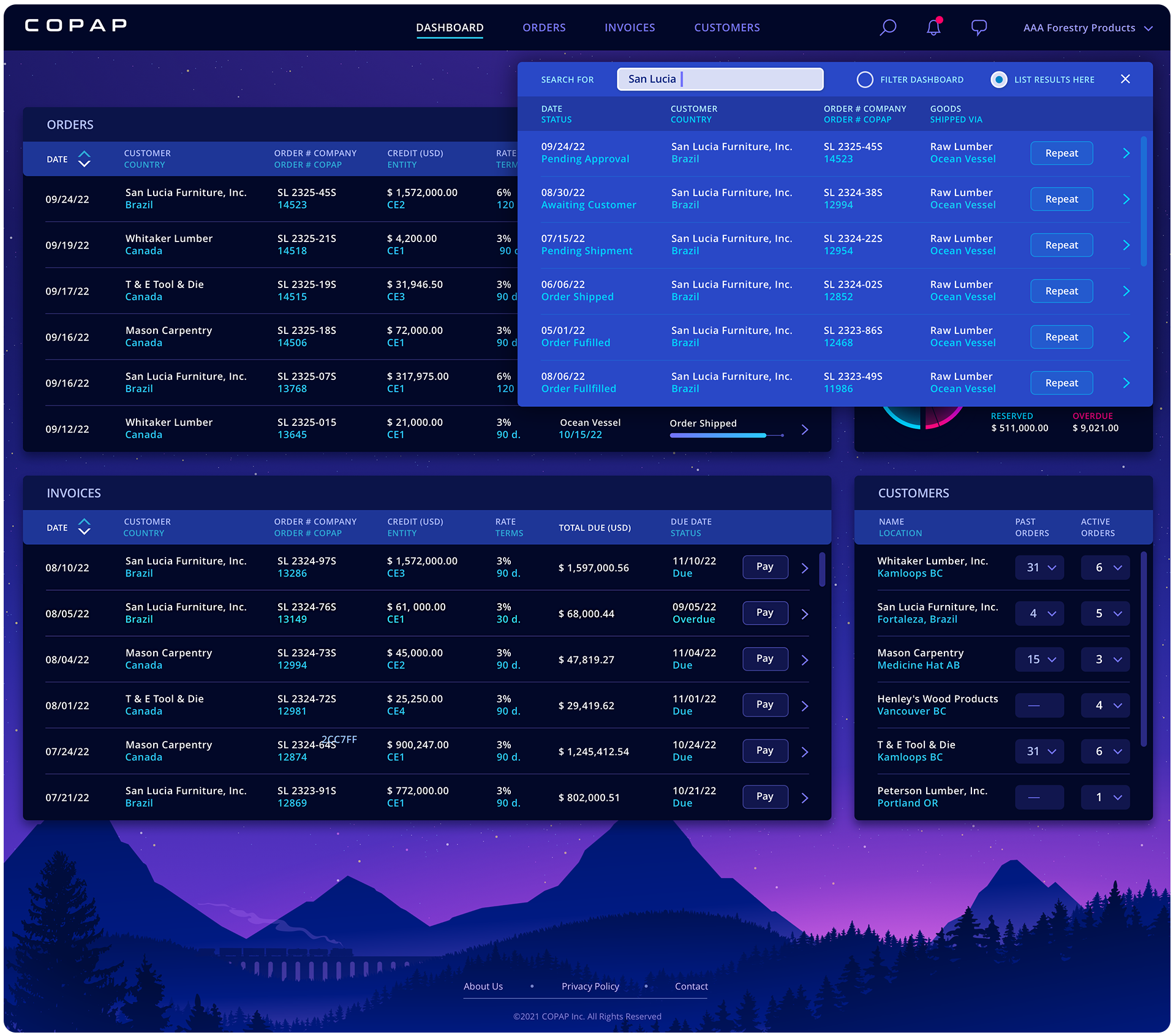Sort Orders table by date arrows

point(85,159)
